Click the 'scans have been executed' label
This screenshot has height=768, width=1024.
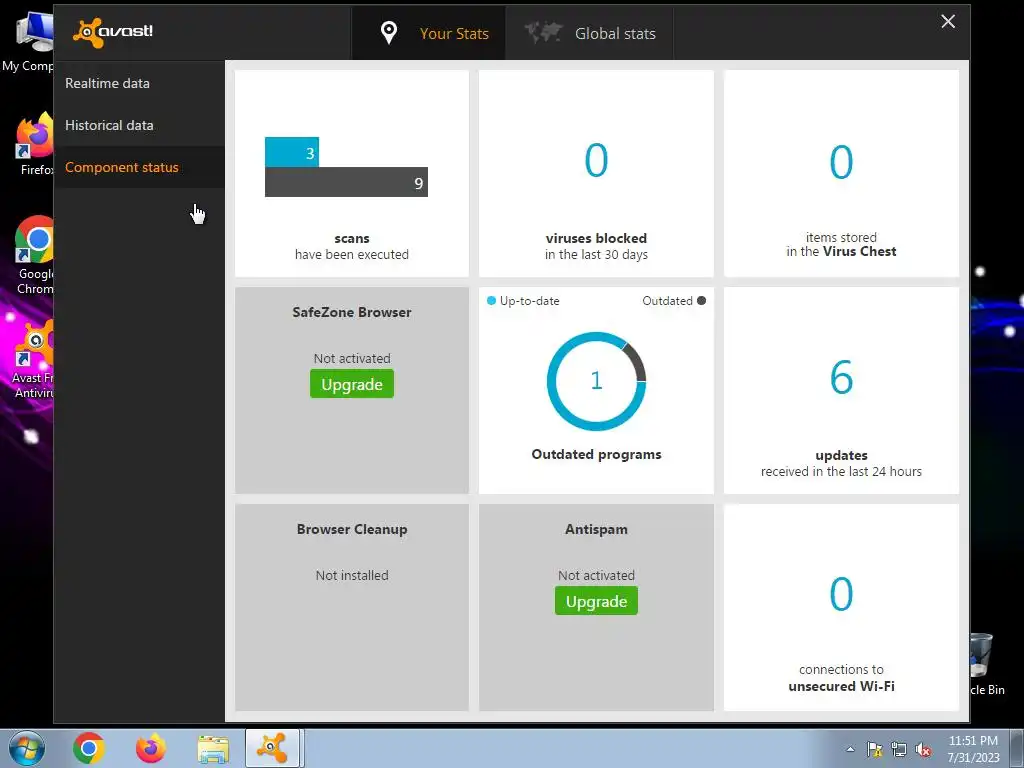click(351, 247)
